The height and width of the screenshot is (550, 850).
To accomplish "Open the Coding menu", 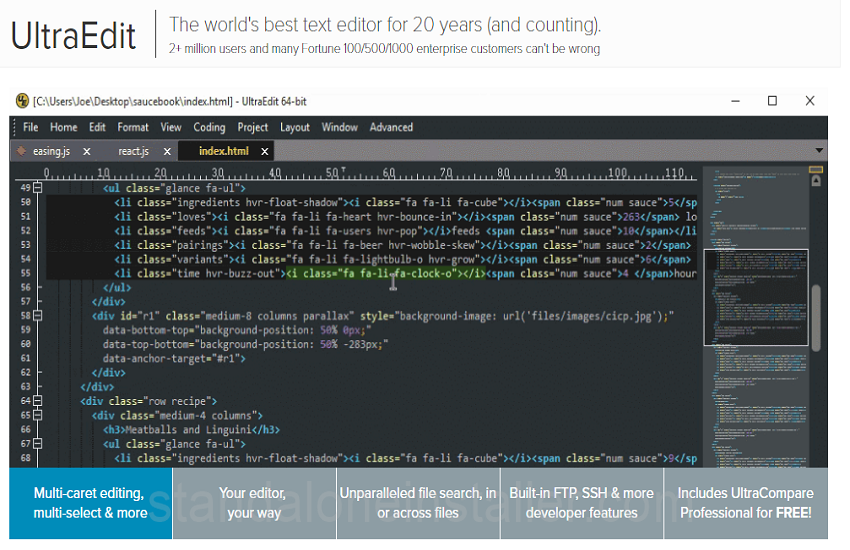I will pyautogui.click(x=209, y=127).
